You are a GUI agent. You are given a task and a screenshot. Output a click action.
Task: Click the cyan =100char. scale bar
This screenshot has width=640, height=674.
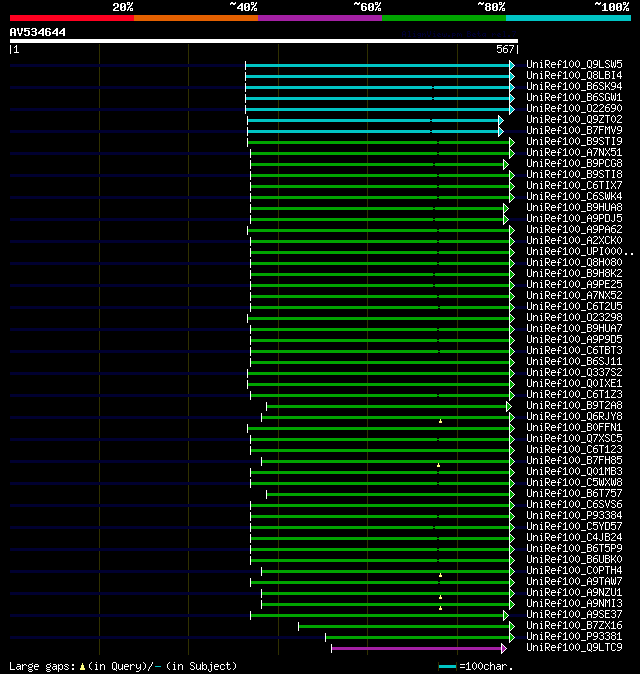tap(447, 667)
